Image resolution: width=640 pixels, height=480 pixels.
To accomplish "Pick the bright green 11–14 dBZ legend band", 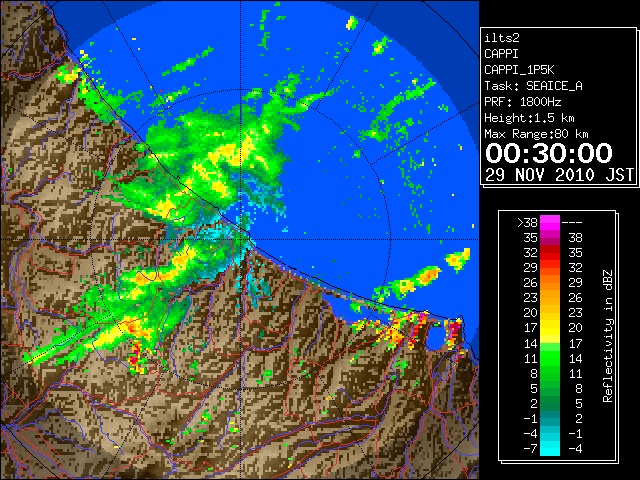I will tap(550, 358).
